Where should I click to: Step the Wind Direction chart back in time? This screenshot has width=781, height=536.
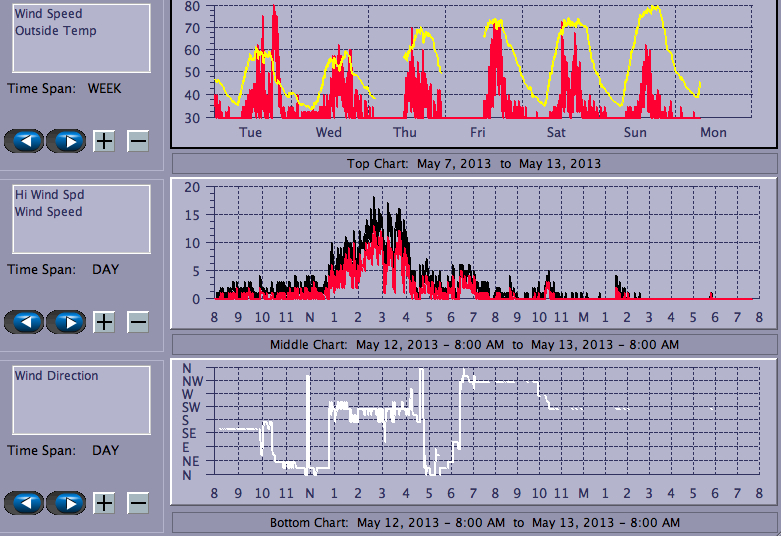pos(24,502)
